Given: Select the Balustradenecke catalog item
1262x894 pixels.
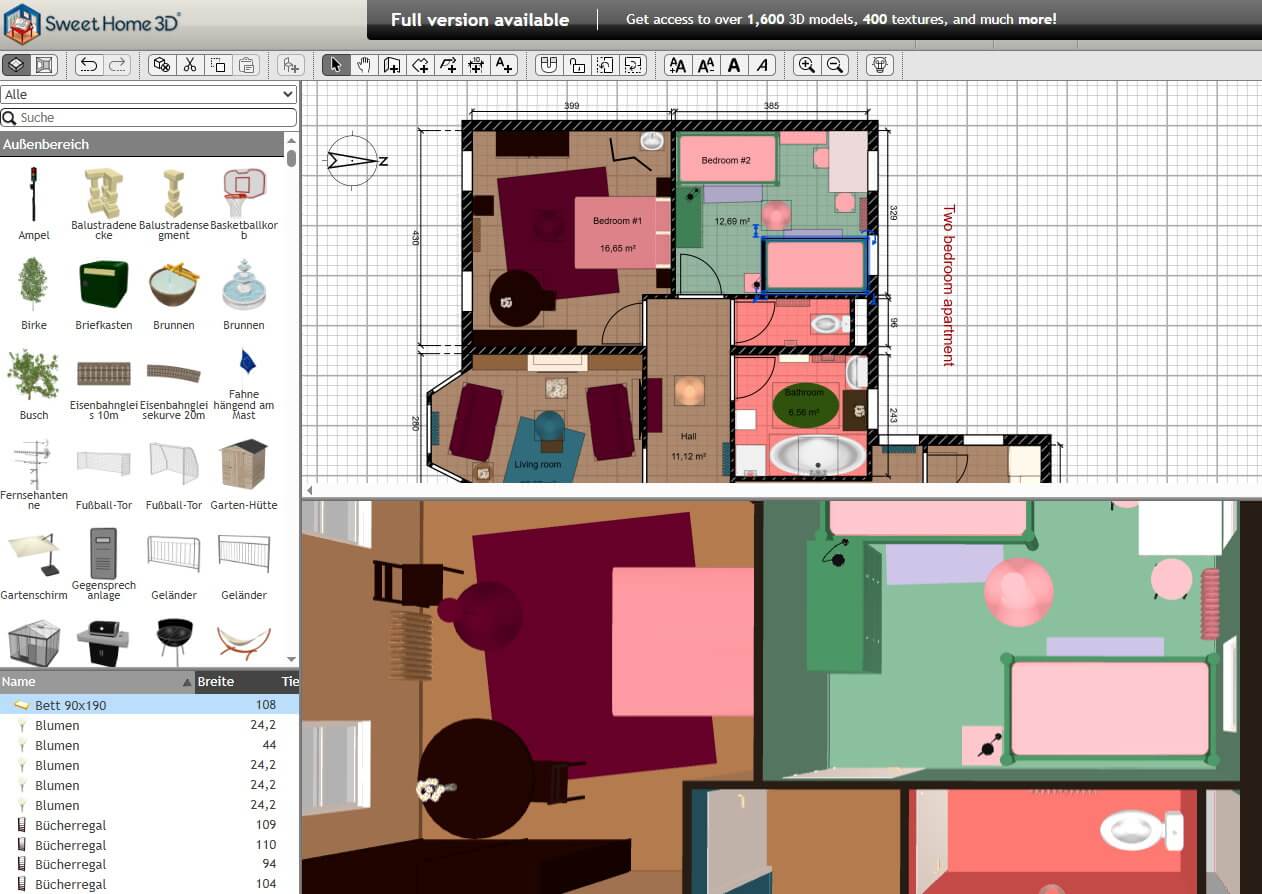Looking at the screenshot, I should click(x=104, y=205).
